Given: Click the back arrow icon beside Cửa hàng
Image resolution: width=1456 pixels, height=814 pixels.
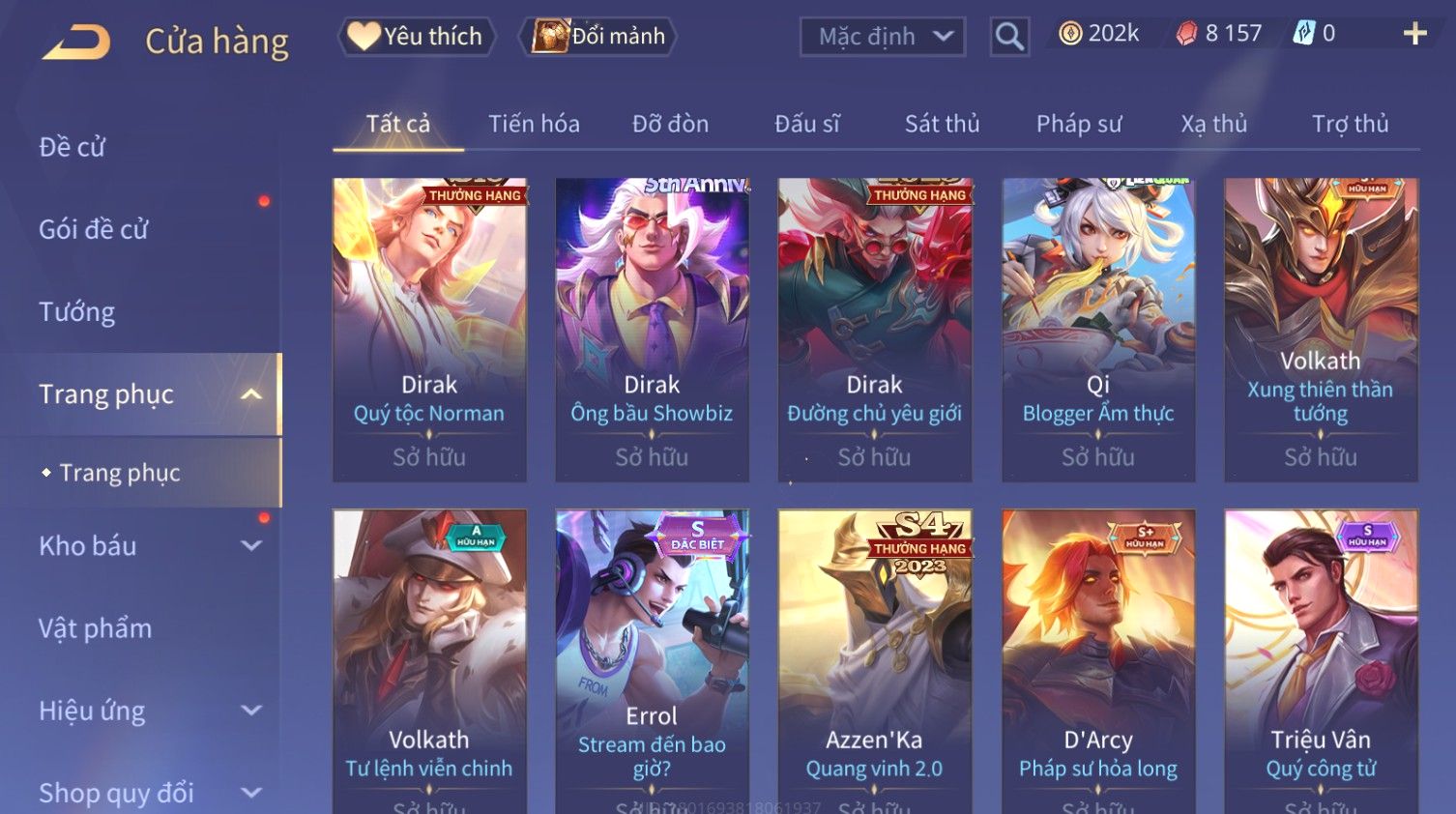Looking at the screenshot, I should pos(75,42).
